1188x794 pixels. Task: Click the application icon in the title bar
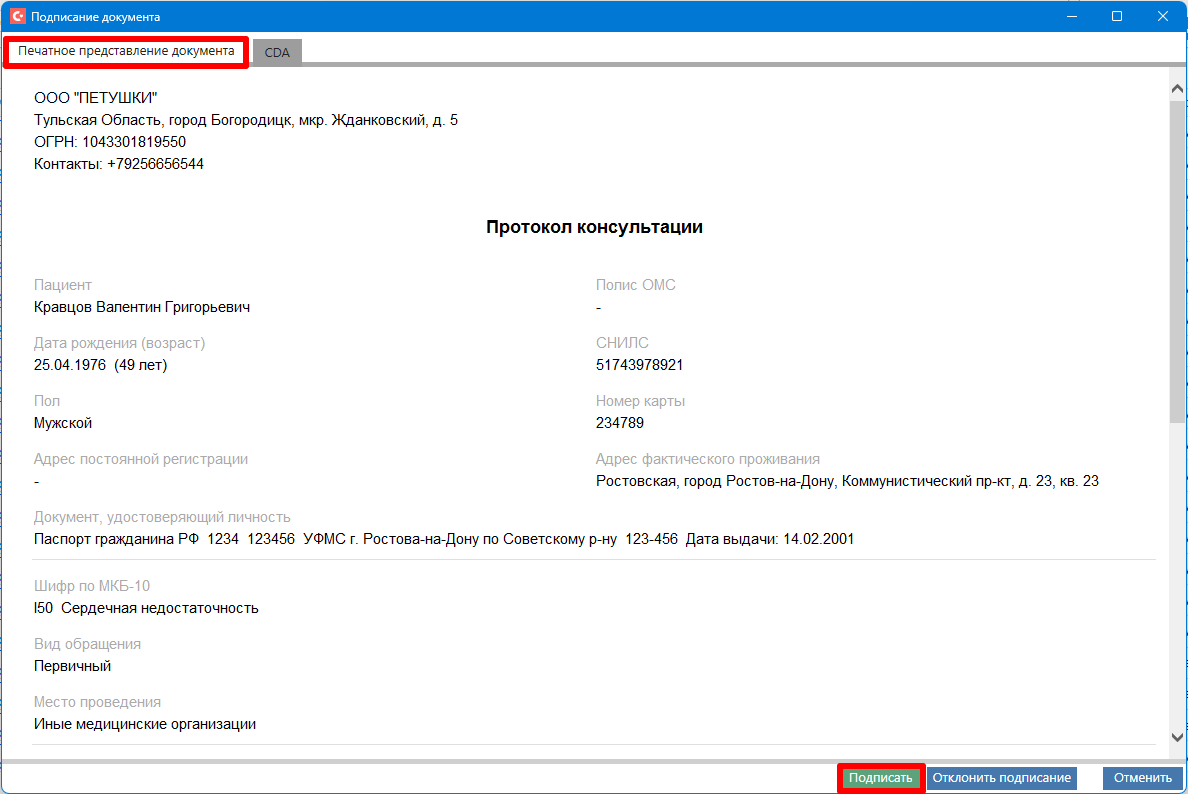tap(17, 16)
